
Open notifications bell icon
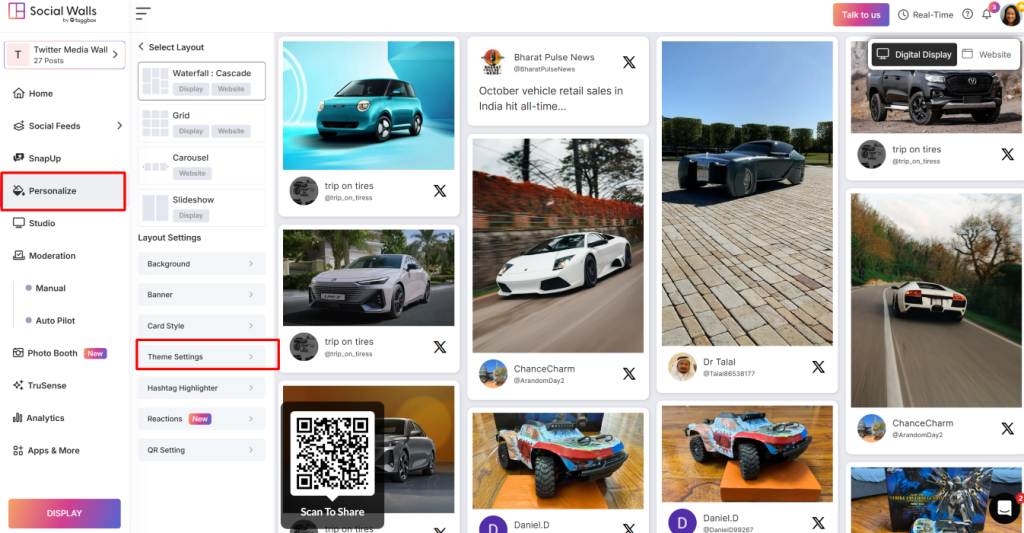pyautogui.click(x=987, y=14)
